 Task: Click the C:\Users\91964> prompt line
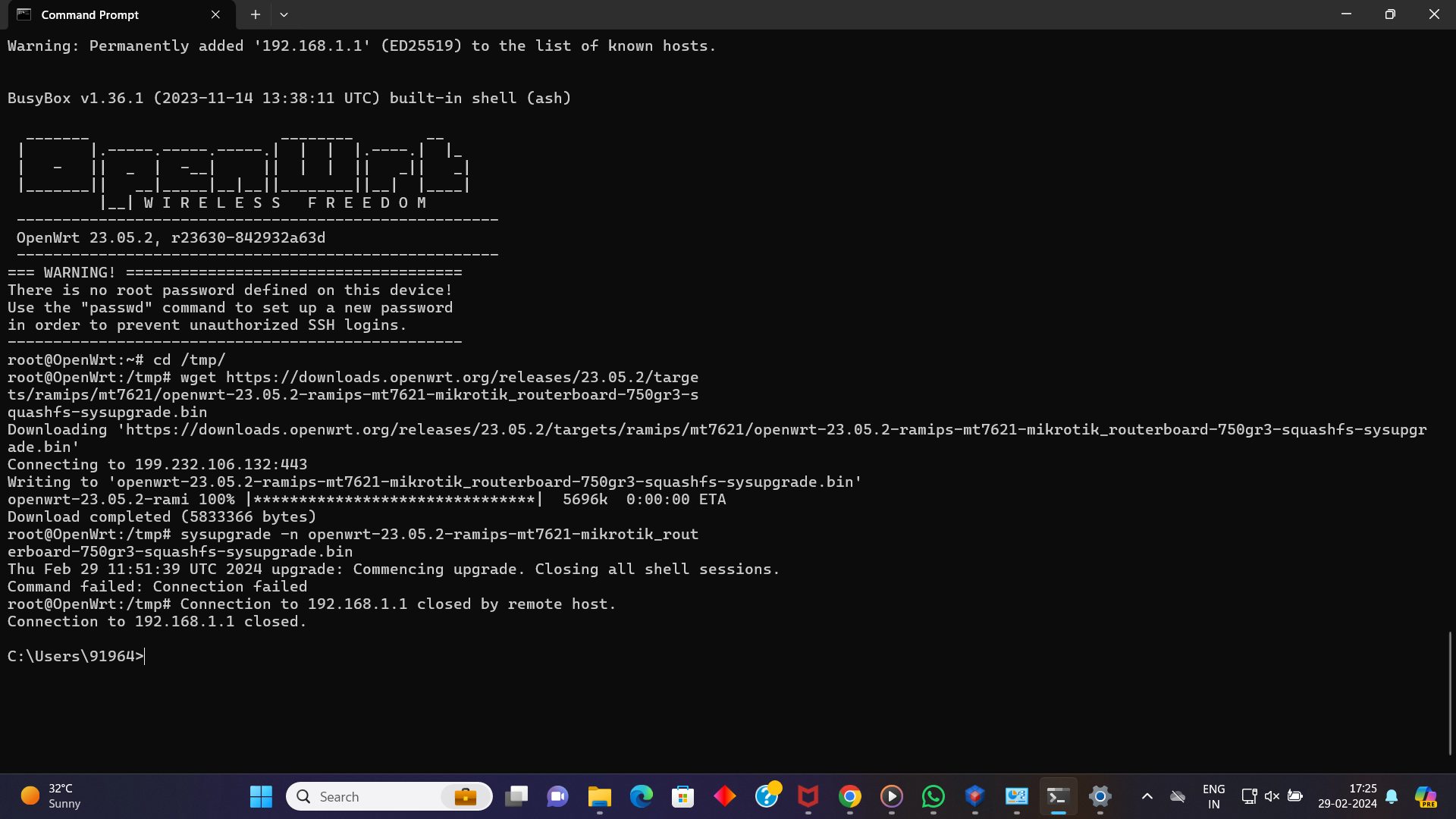click(x=75, y=656)
